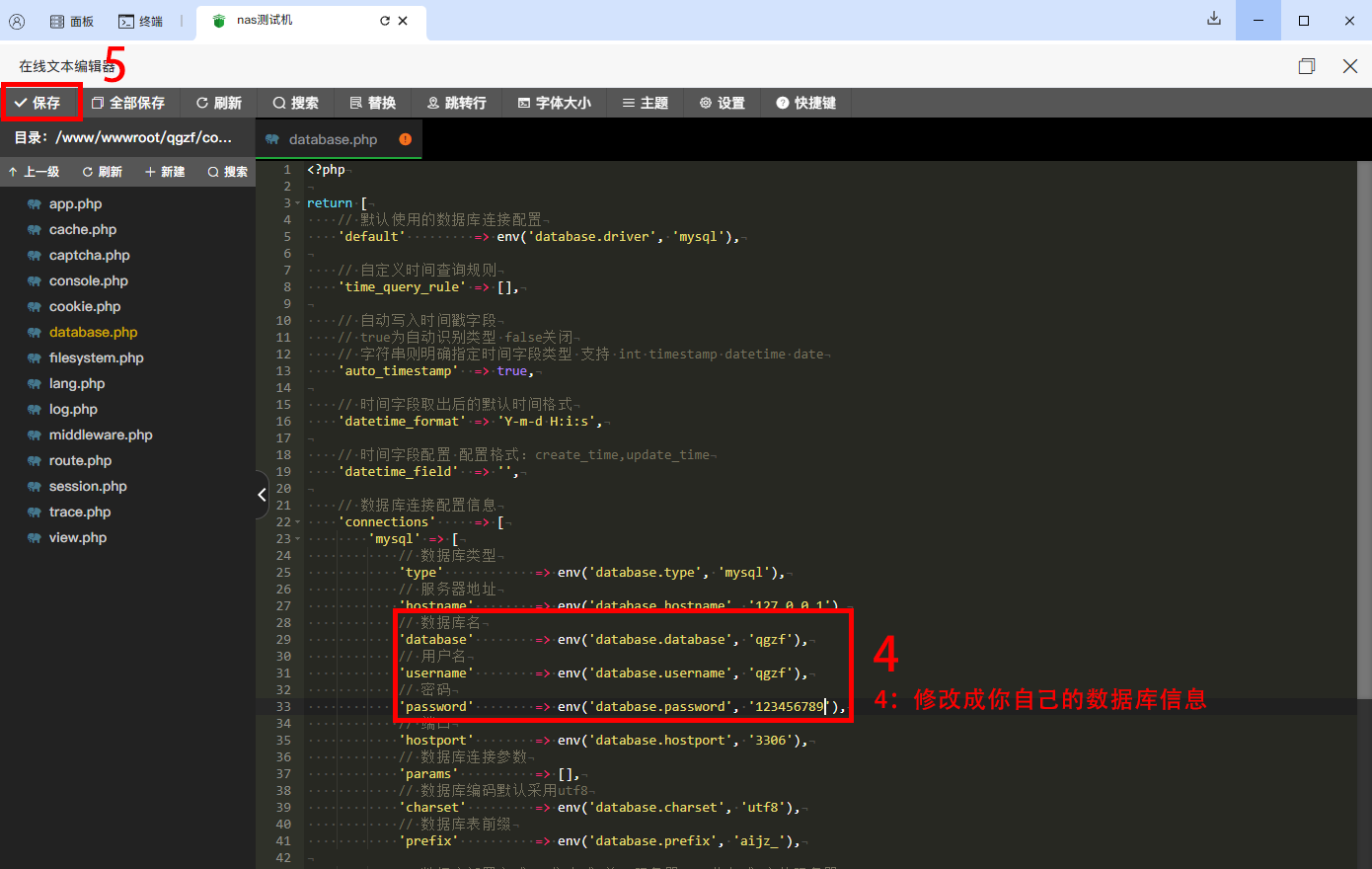Image resolution: width=1372 pixels, height=869 pixels.
Task: Open Search (搜索) from the editor toolbar
Action: (x=295, y=103)
